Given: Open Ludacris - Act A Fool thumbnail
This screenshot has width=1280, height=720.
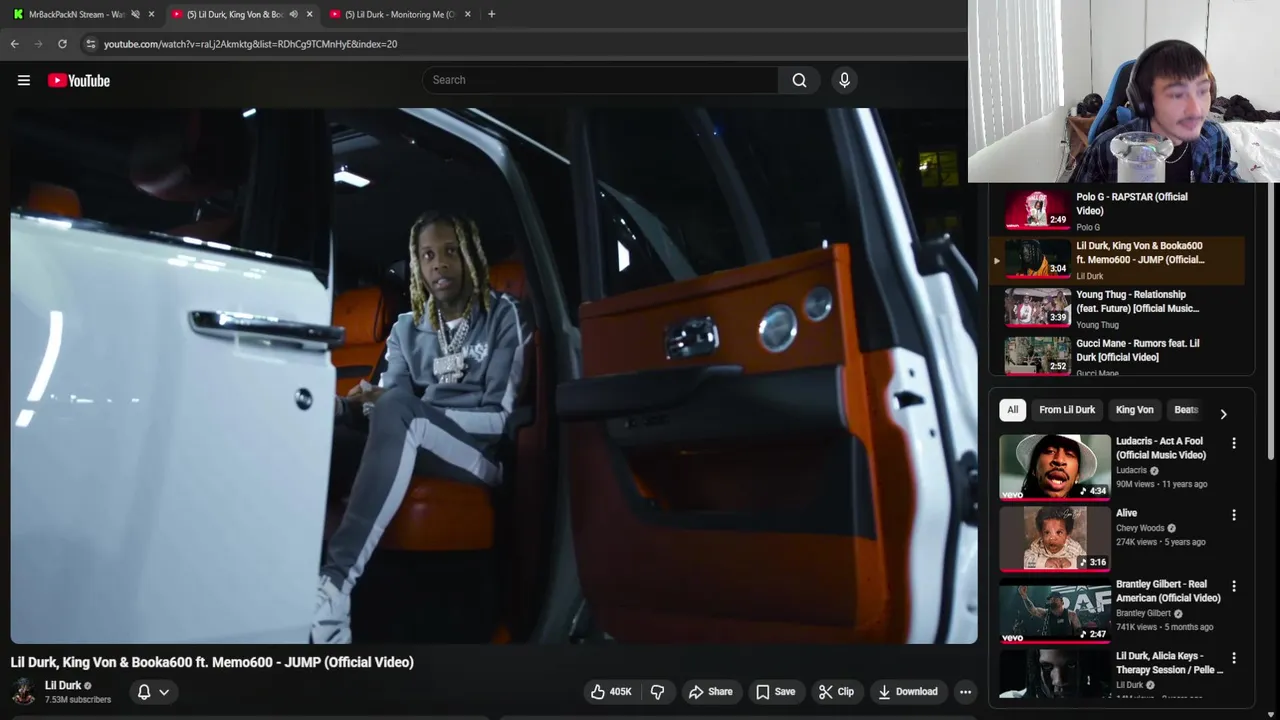Looking at the screenshot, I should (x=1055, y=466).
